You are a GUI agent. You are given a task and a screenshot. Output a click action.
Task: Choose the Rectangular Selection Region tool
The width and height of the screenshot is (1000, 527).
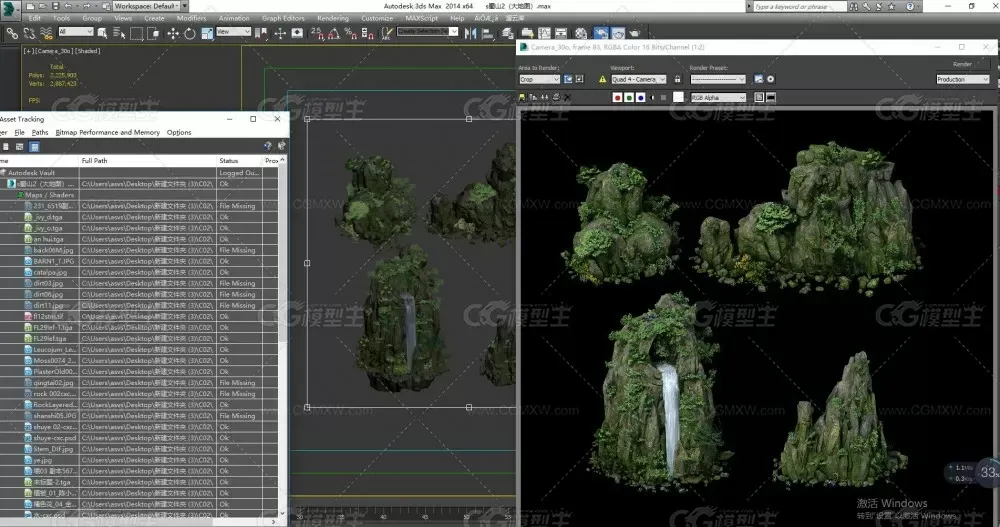(136, 33)
